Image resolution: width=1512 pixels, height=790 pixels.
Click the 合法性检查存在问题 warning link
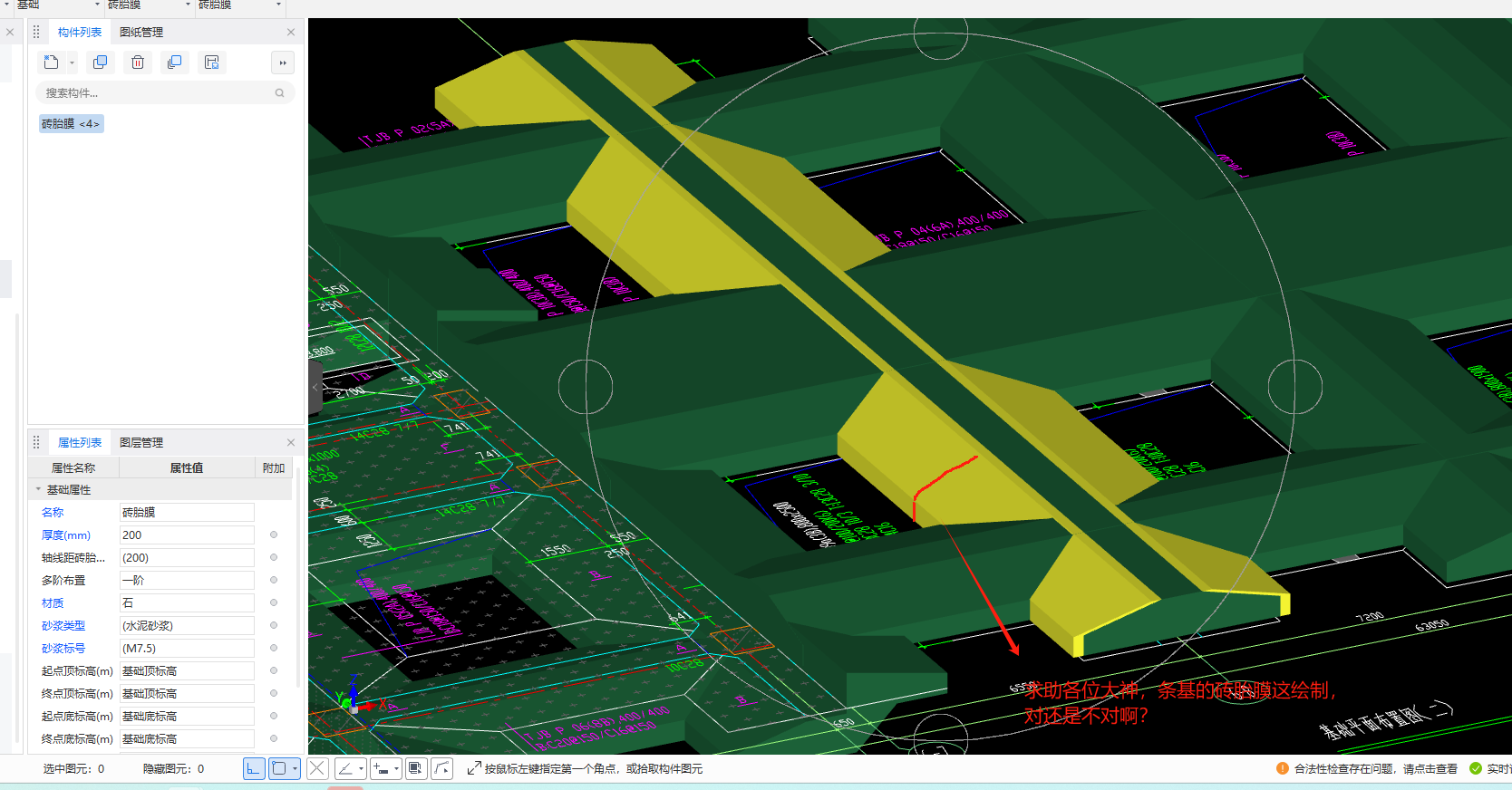[1376, 769]
